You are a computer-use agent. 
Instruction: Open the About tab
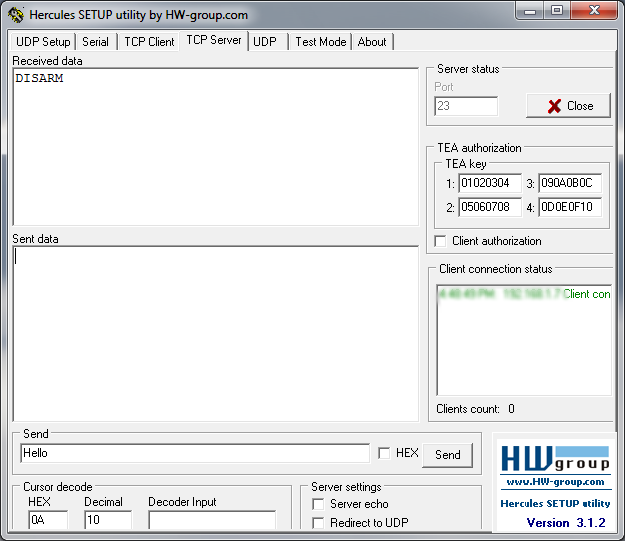(x=372, y=42)
